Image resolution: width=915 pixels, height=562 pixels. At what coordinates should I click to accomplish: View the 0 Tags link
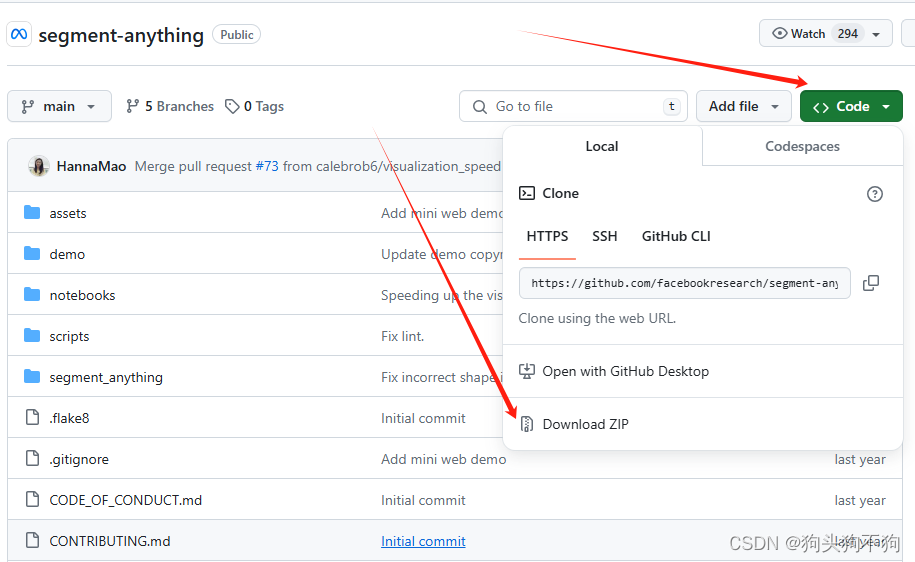(x=255, y=106)
